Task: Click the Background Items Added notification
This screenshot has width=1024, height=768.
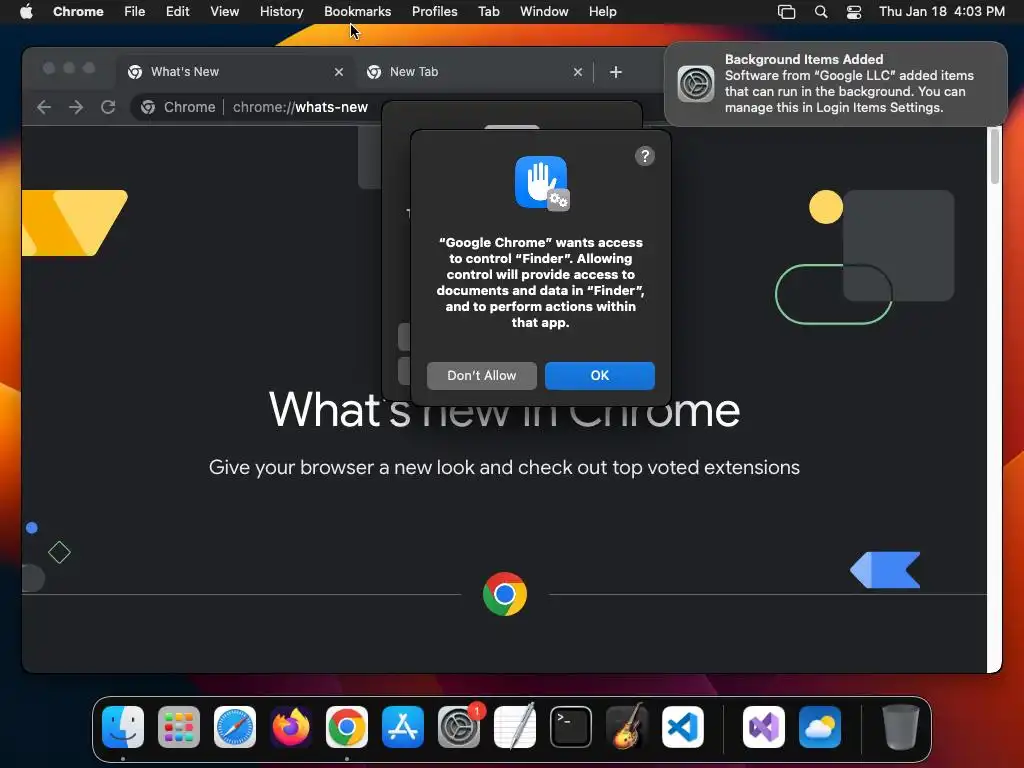Action: [x=836, y=84]
